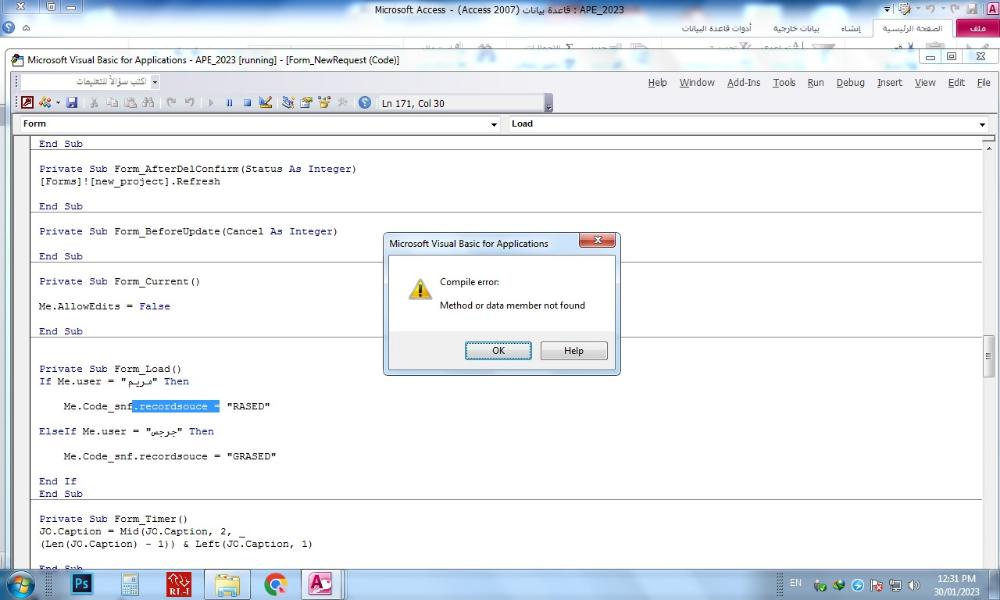Screen dimensions: 1000x600
Task: Click the Microsoft Access taskbar icon
Action: 321,584
